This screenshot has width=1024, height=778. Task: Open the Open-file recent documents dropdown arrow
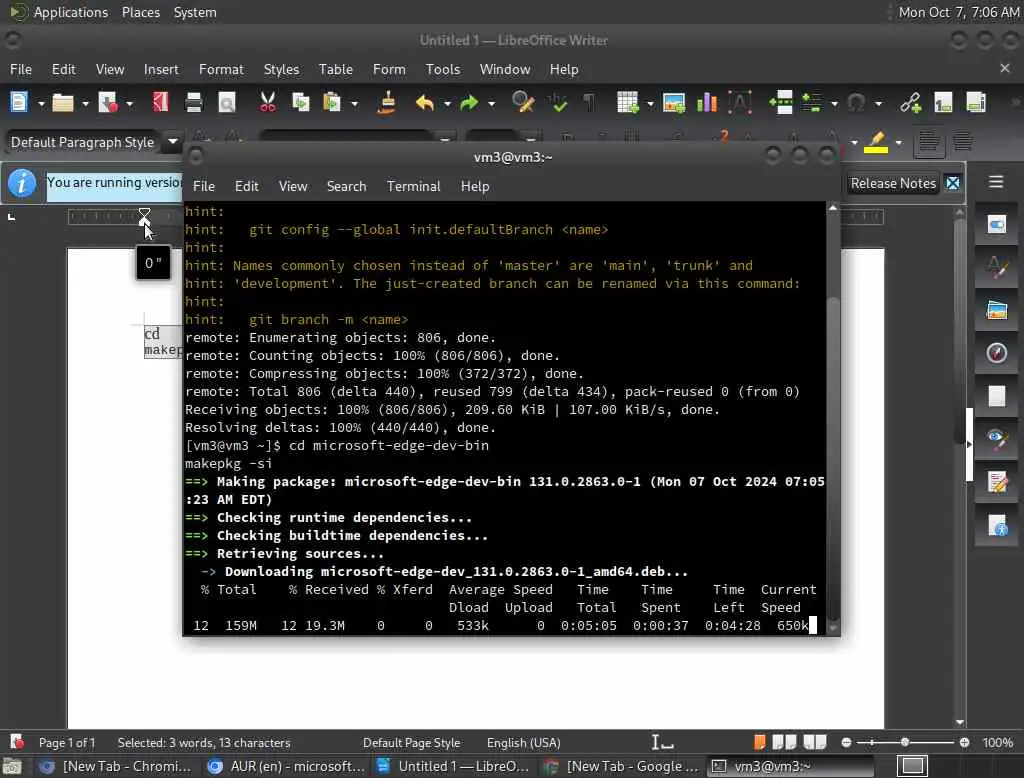click(85, 103)
